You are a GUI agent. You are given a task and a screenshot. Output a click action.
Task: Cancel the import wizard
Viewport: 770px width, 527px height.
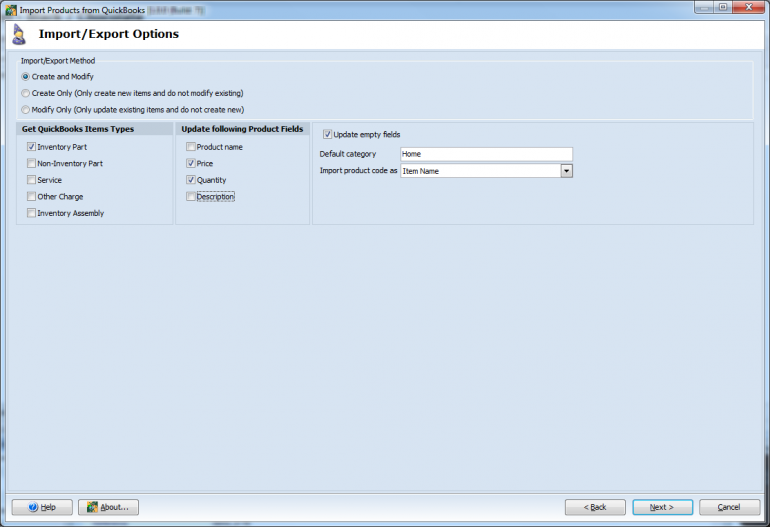click(x=729, y=507)
